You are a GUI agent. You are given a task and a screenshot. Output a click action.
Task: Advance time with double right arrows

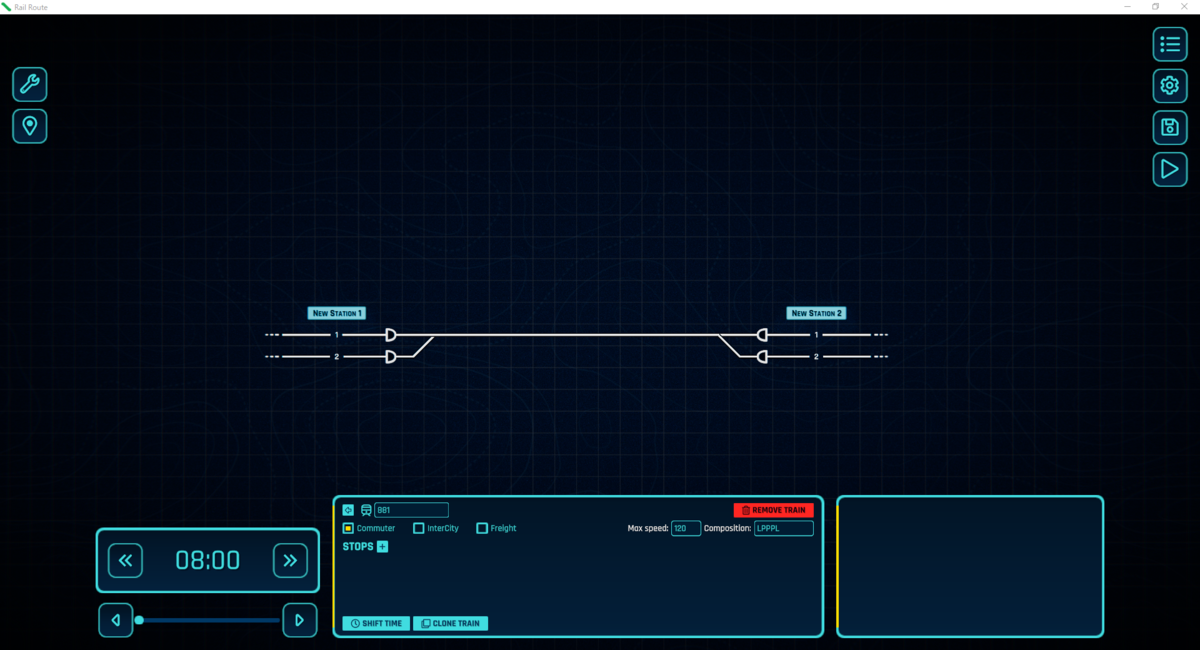click(290, 561)
